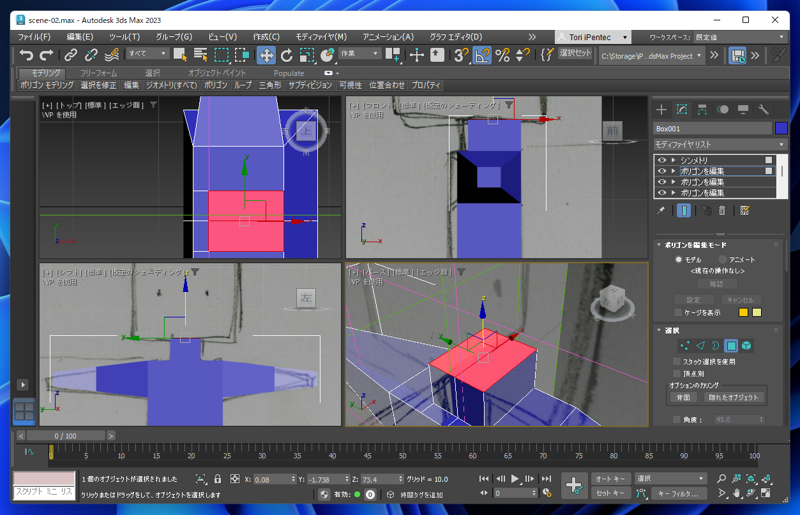Toggle Angle Snap

482,55
